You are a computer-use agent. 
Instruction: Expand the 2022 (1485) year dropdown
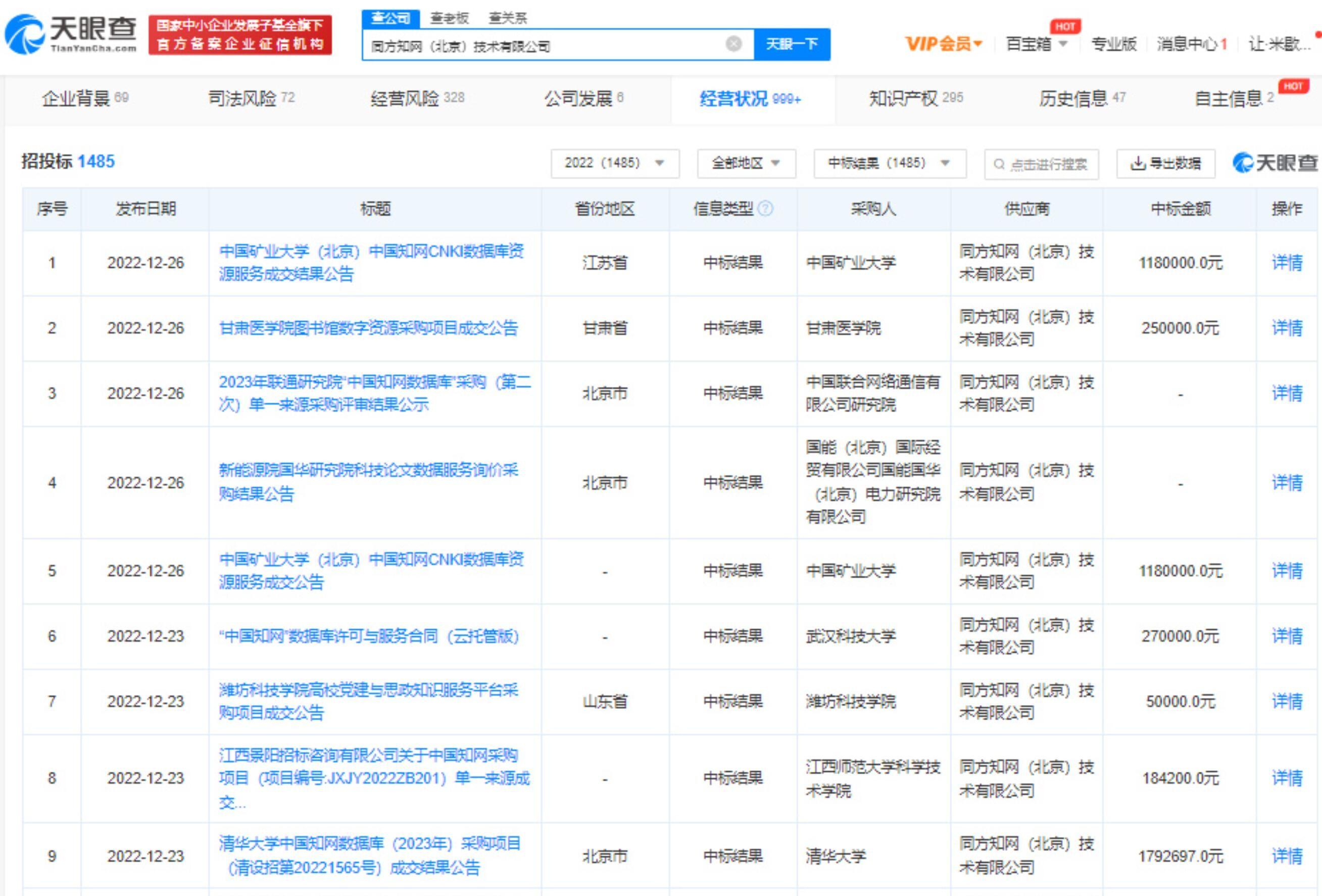pos(615,163)
